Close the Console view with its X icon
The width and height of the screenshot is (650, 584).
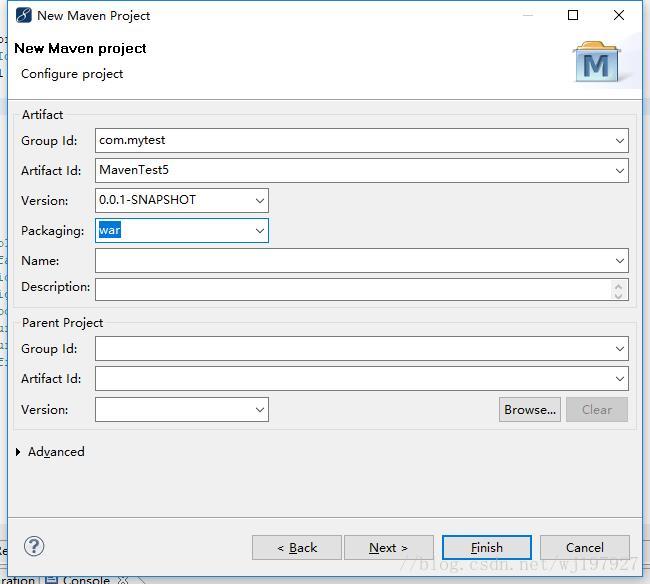(123, 580)
